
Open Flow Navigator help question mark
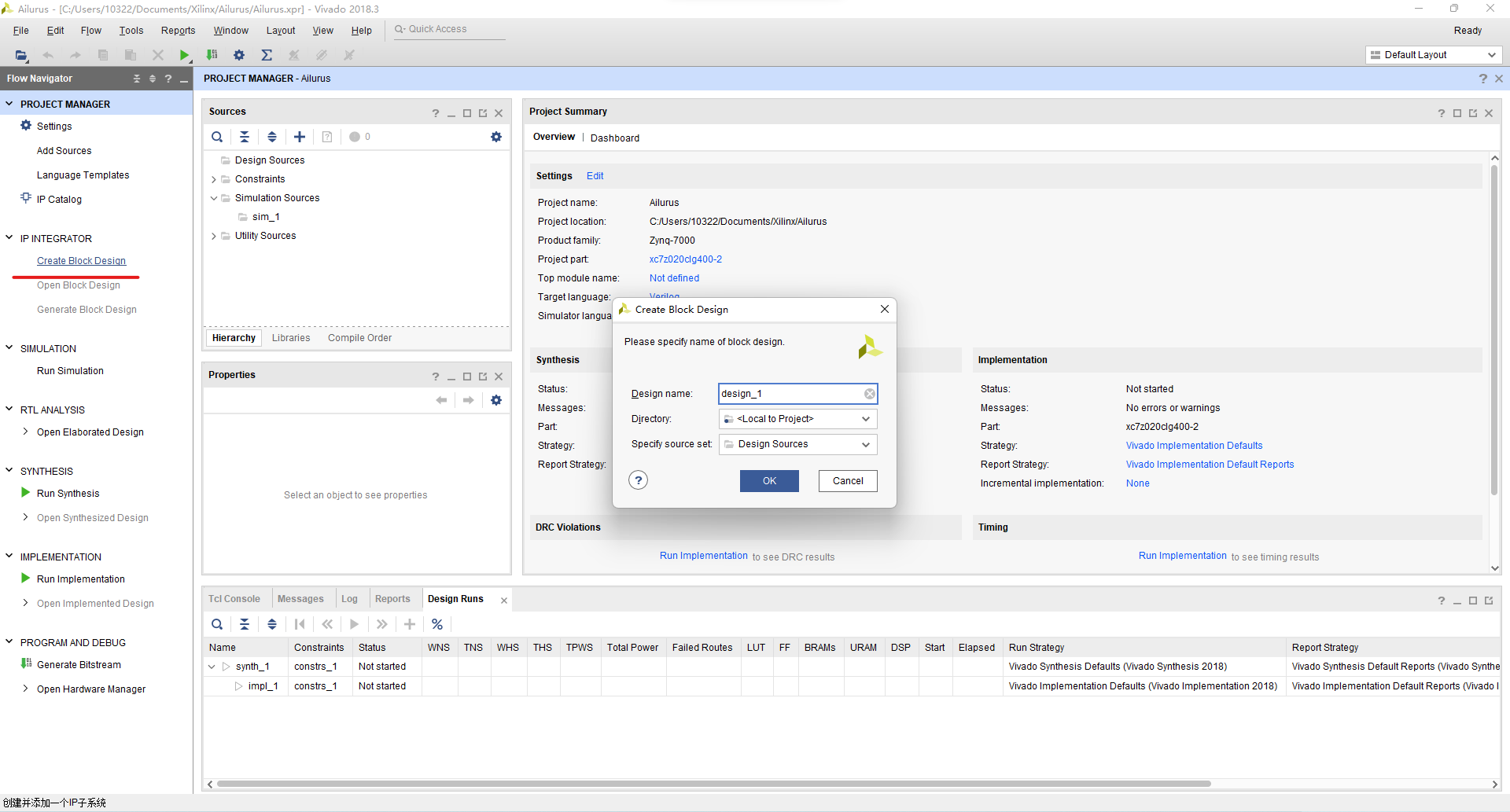168,79
